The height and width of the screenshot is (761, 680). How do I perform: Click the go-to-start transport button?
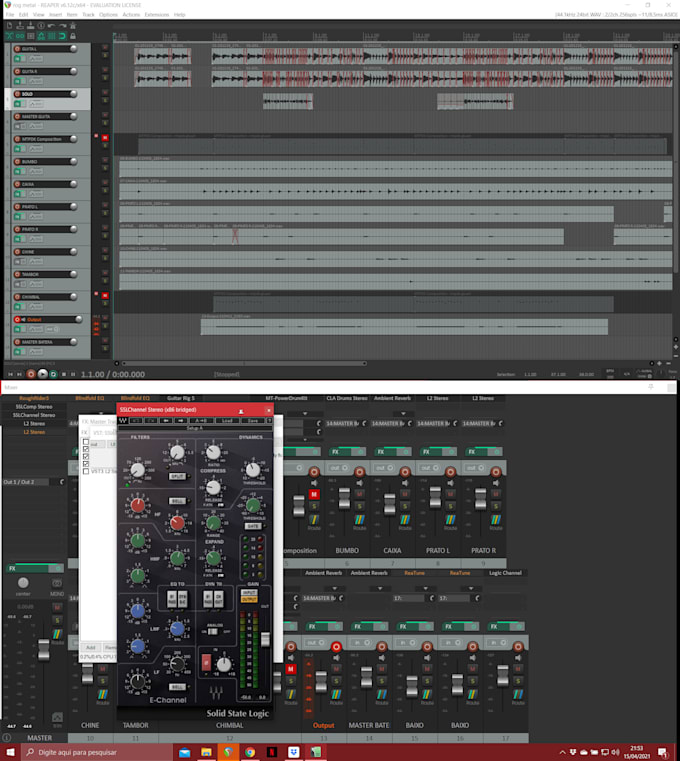tap(10, 374)
